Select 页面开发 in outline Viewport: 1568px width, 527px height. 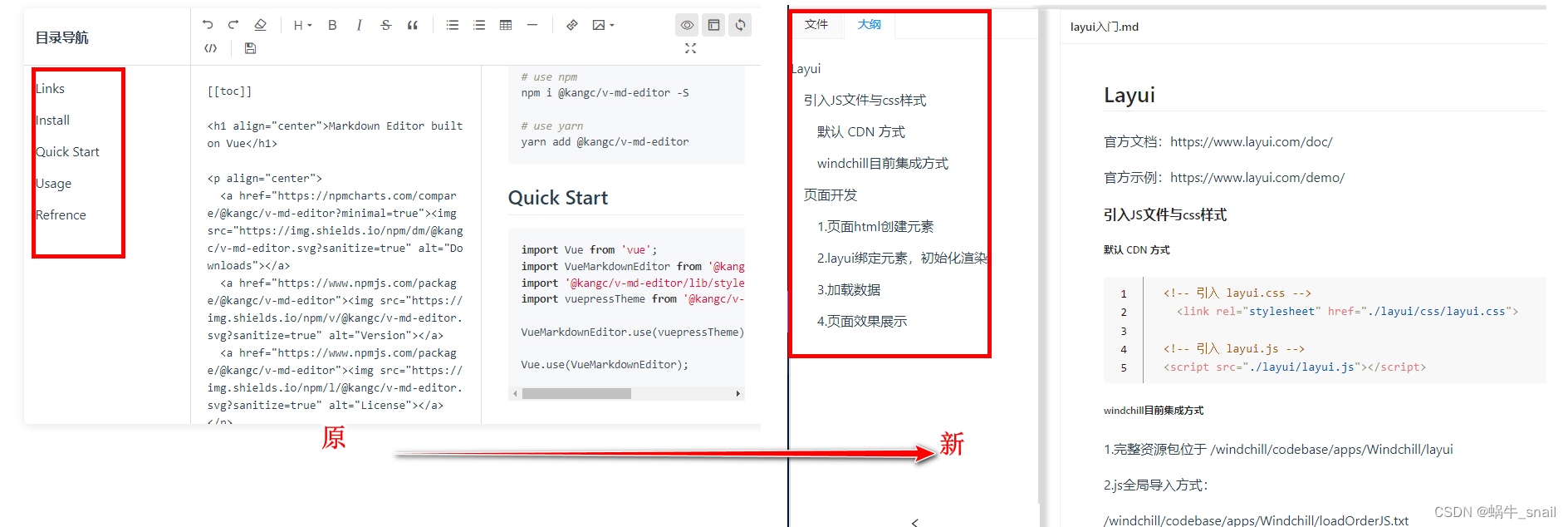831,195
